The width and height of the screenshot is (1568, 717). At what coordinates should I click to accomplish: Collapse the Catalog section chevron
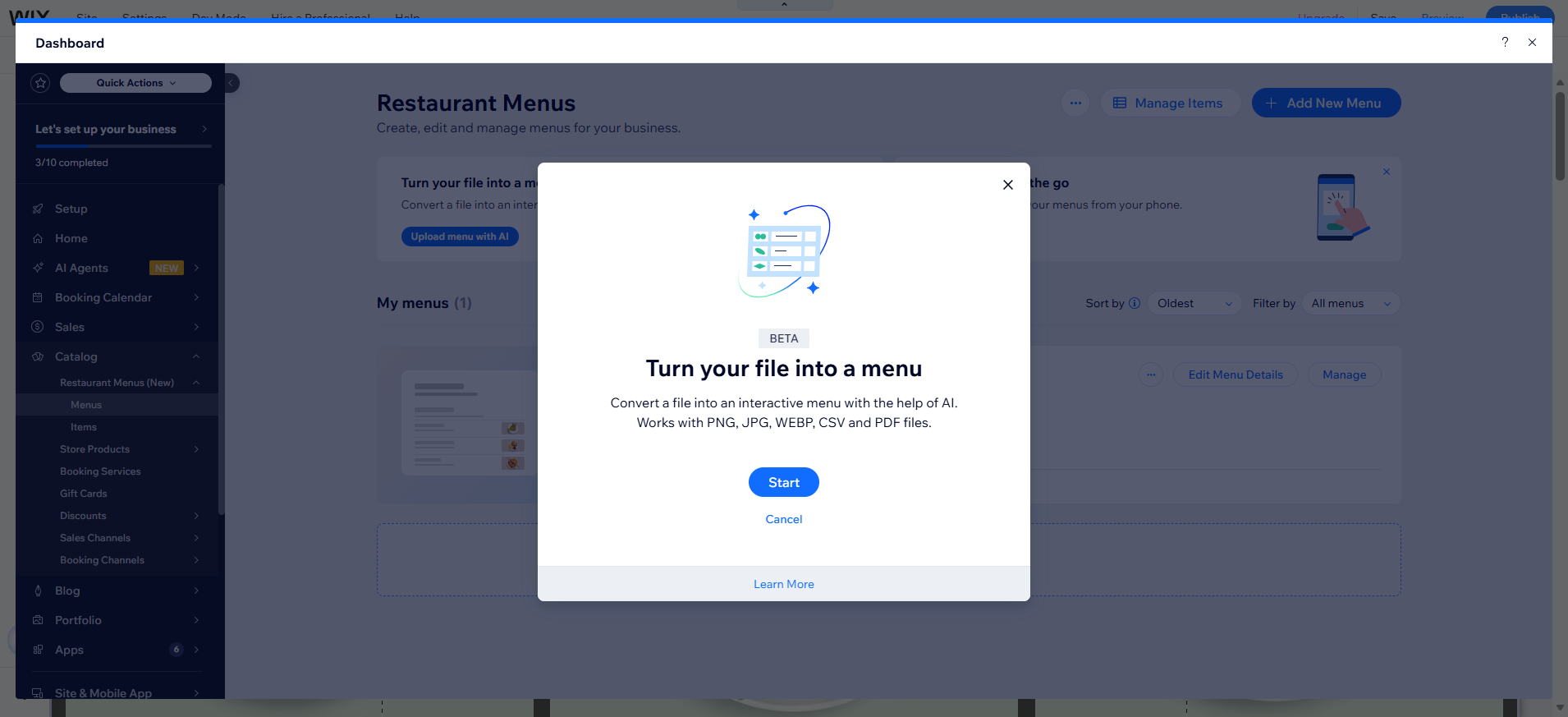[x=196, y=356]
